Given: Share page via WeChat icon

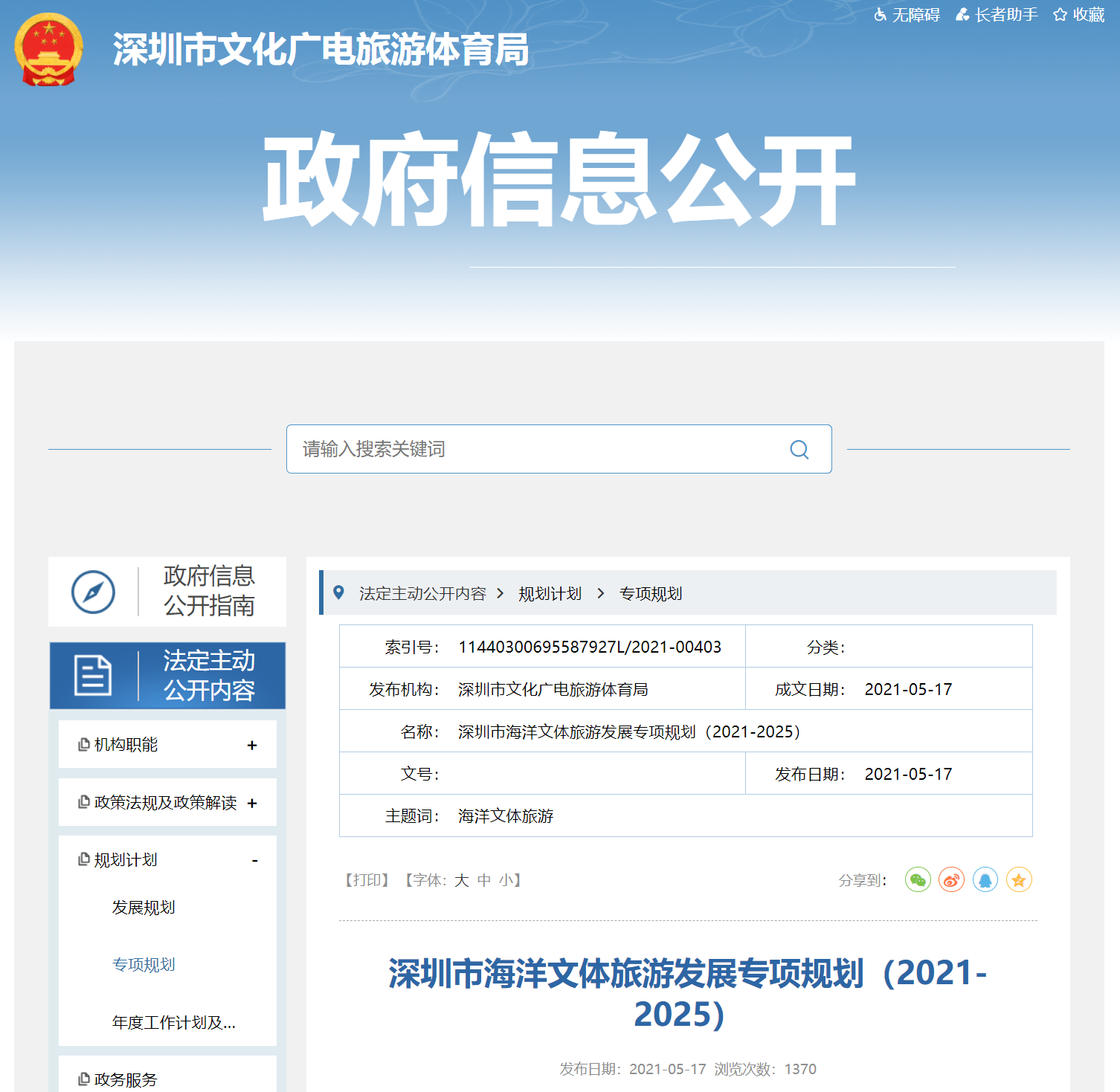Looking at the screenshot, I should point(918,880).
